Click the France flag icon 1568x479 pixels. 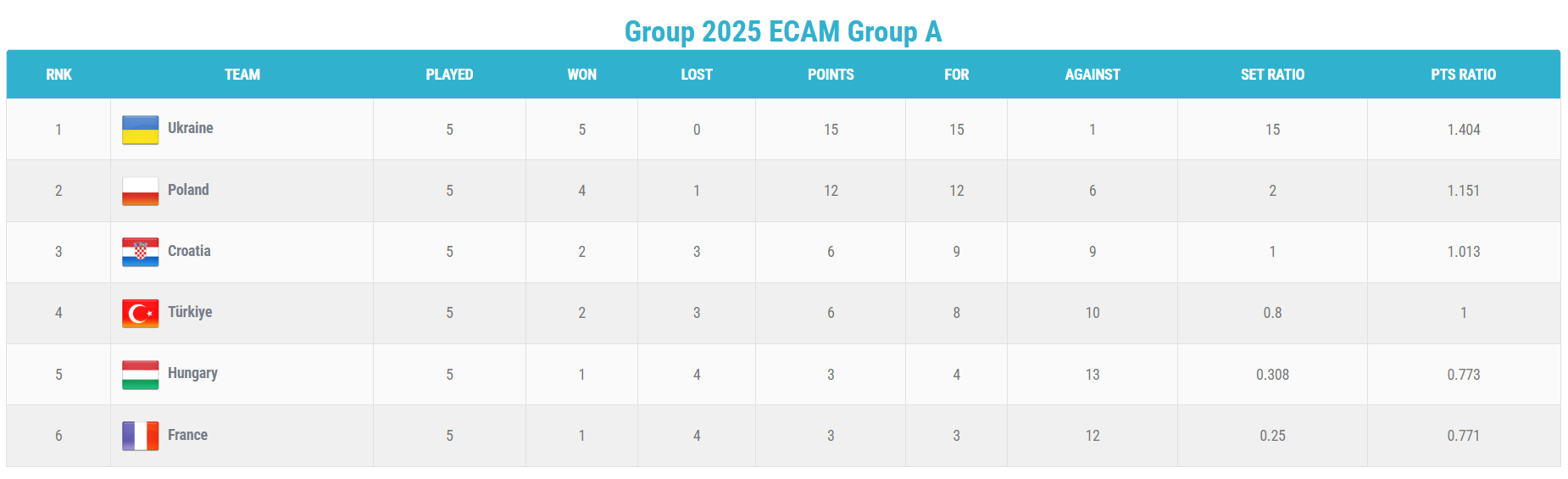coord(140,435)
